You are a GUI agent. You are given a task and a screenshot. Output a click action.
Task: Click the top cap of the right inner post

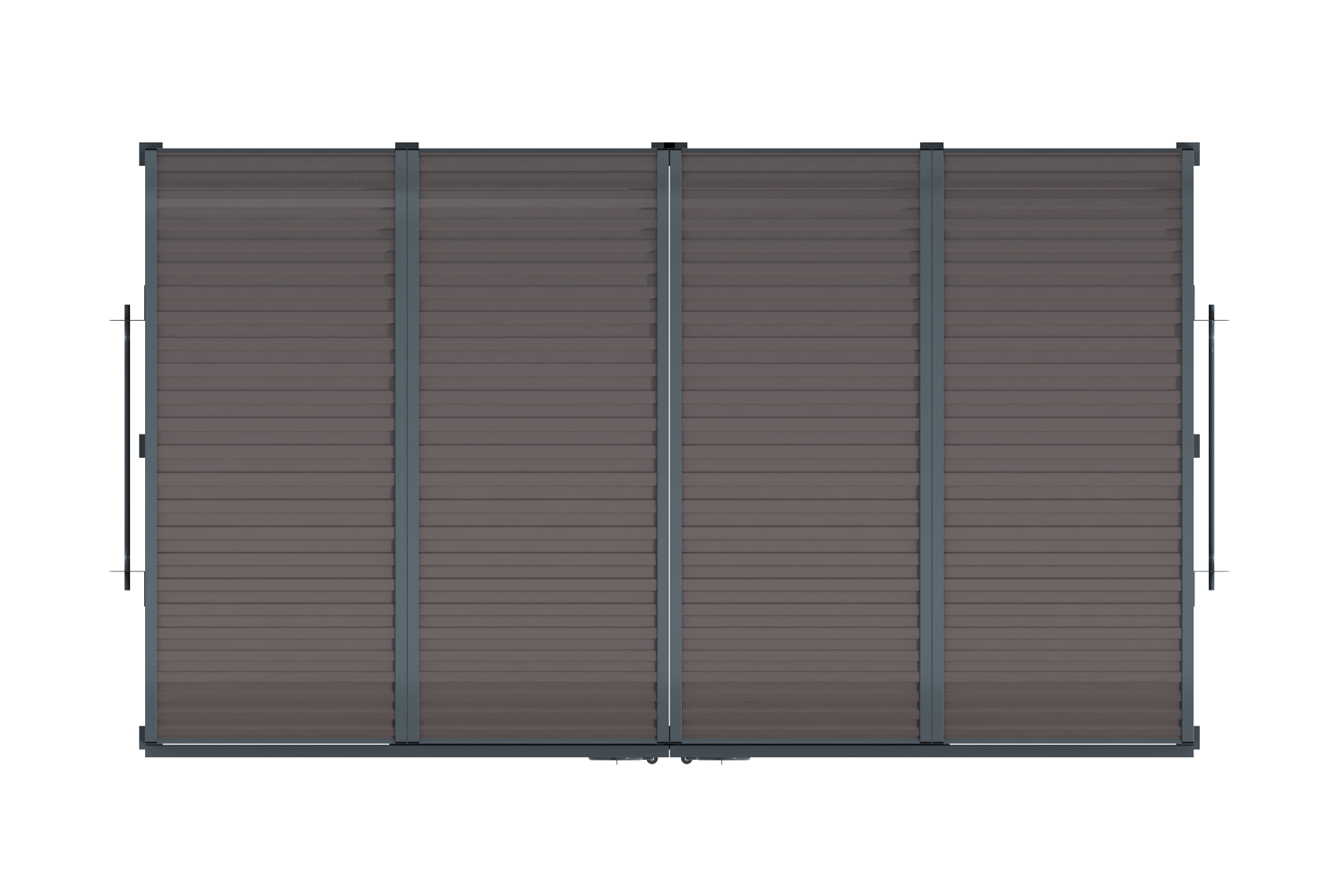[932, 146]
